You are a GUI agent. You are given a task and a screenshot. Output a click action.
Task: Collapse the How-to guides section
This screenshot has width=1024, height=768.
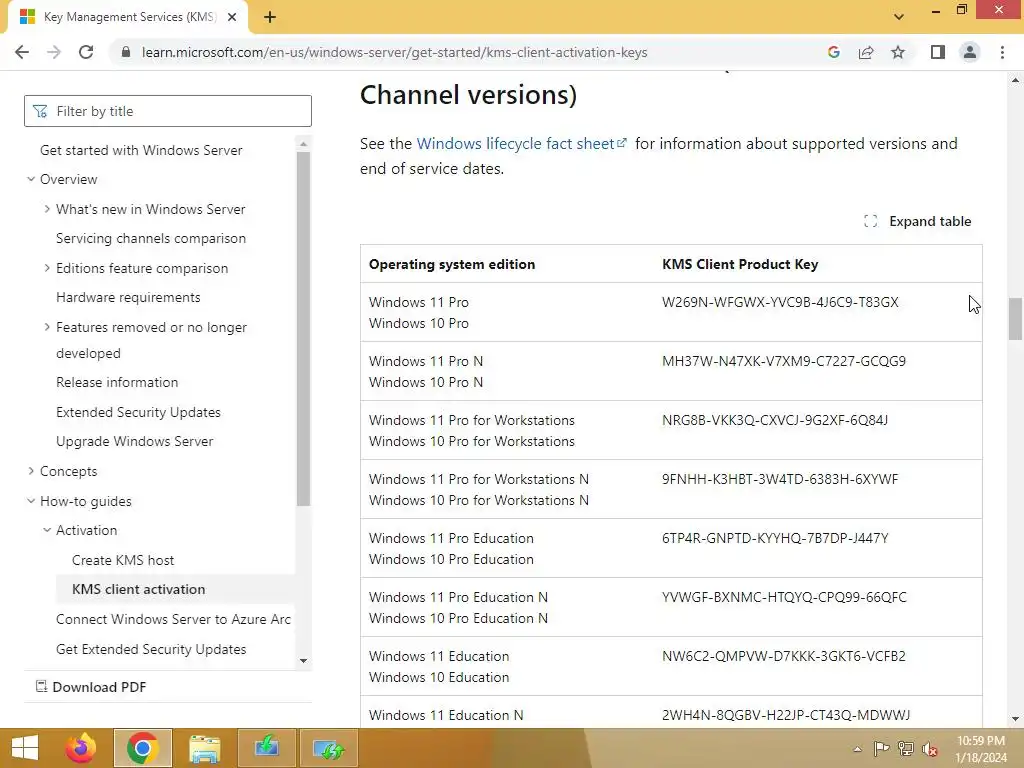(31, 501)
